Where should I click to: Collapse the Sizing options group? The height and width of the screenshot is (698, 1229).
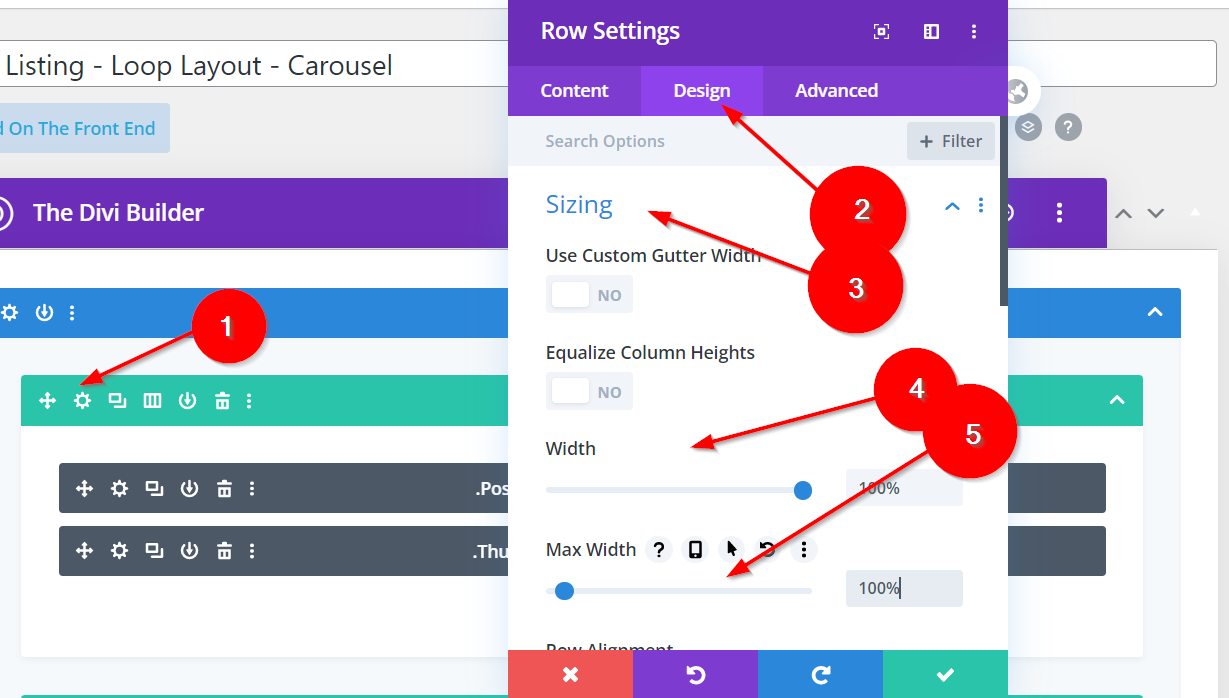click(x=952, y=206)
